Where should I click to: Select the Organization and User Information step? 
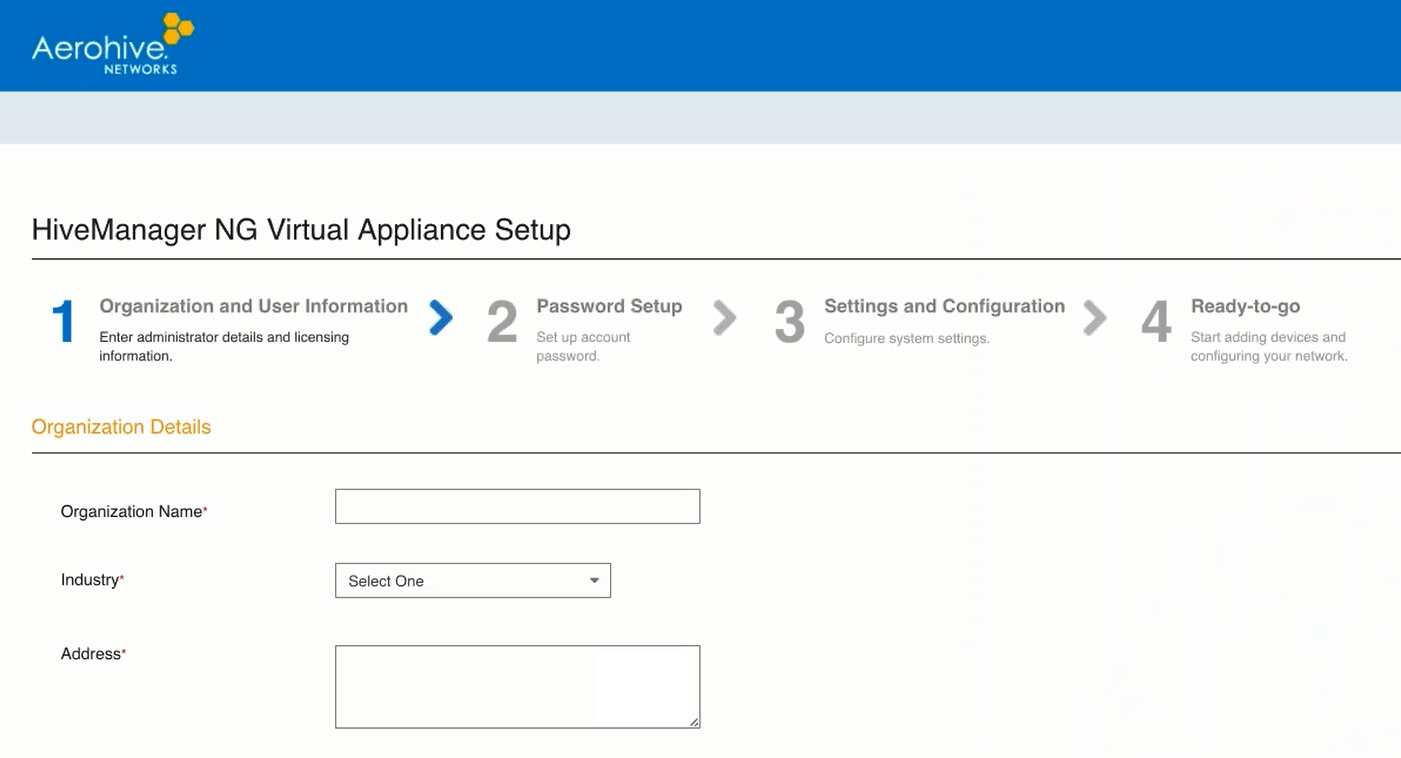click(253, 307)
